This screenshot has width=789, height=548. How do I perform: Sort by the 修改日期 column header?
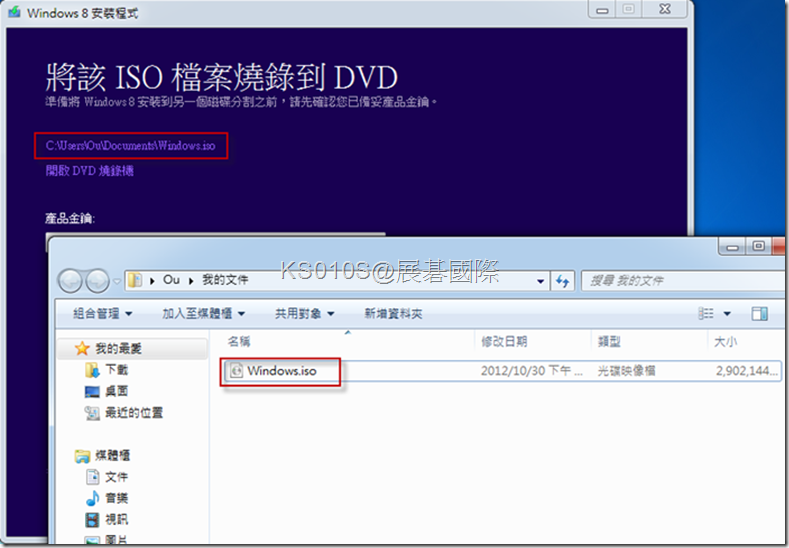504,342
